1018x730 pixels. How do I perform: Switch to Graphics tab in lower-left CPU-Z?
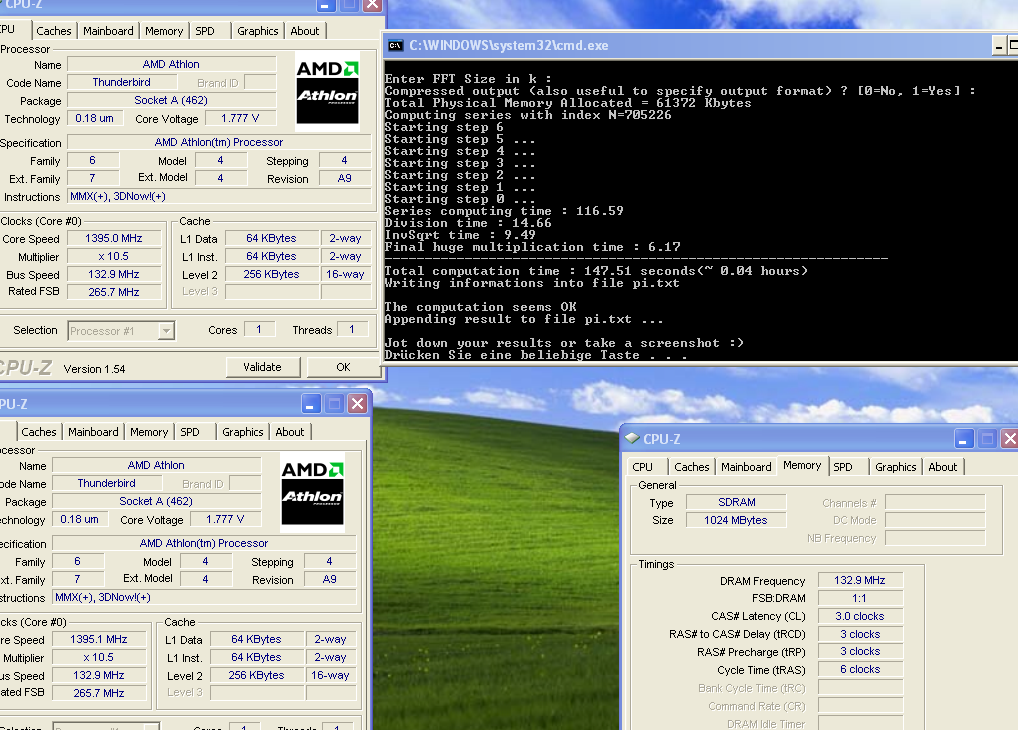pos(242,432)
